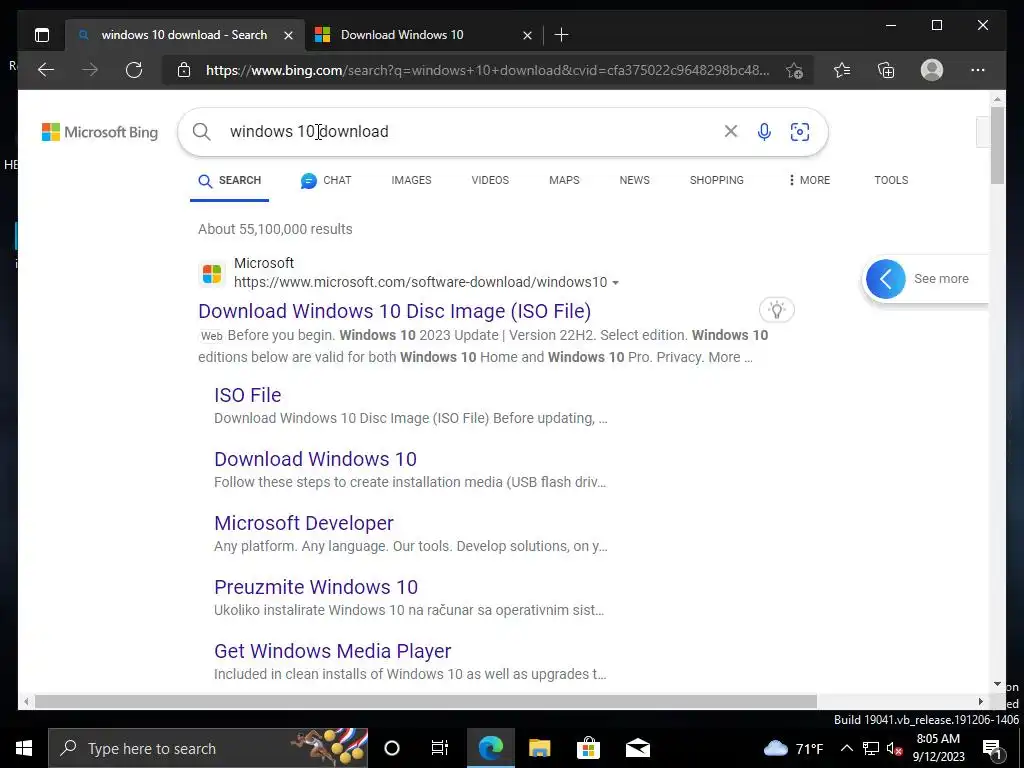Click the 'About 55,100,000 results' text
The width and height of the screenshot is (1024, 768).
click(275, 229)
